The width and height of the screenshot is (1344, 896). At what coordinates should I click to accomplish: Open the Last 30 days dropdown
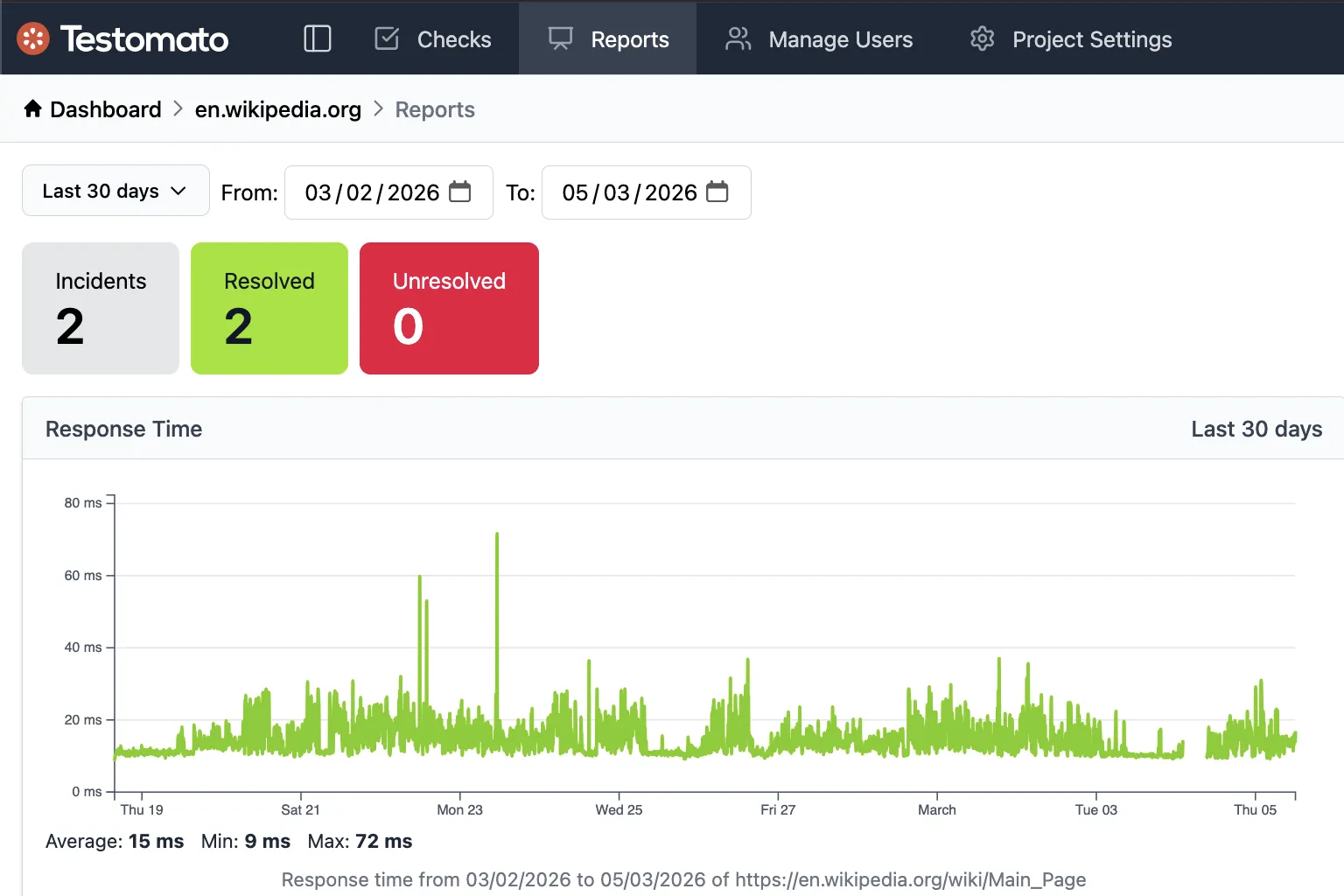(115, 191)
